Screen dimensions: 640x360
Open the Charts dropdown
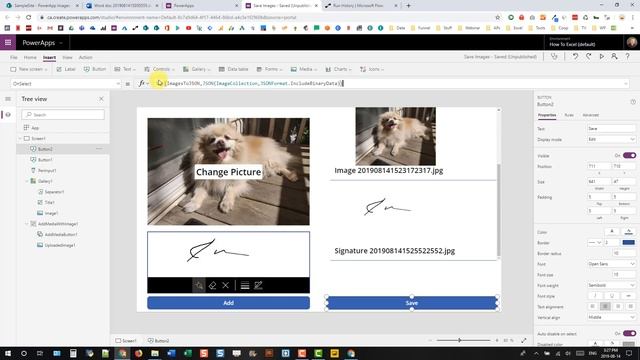[x=338, y=69]
